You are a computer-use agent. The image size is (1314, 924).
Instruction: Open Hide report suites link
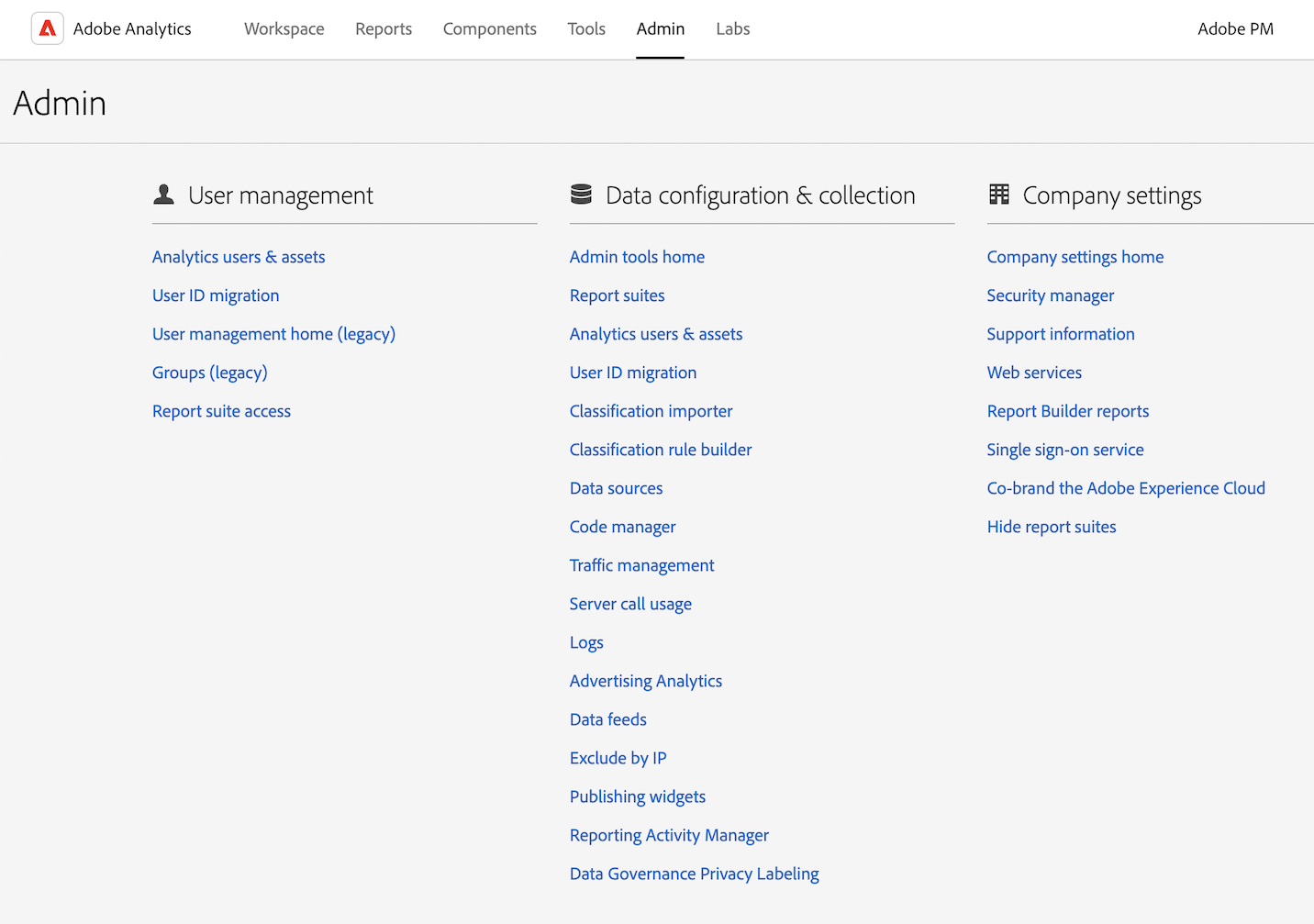(1051, 527)
